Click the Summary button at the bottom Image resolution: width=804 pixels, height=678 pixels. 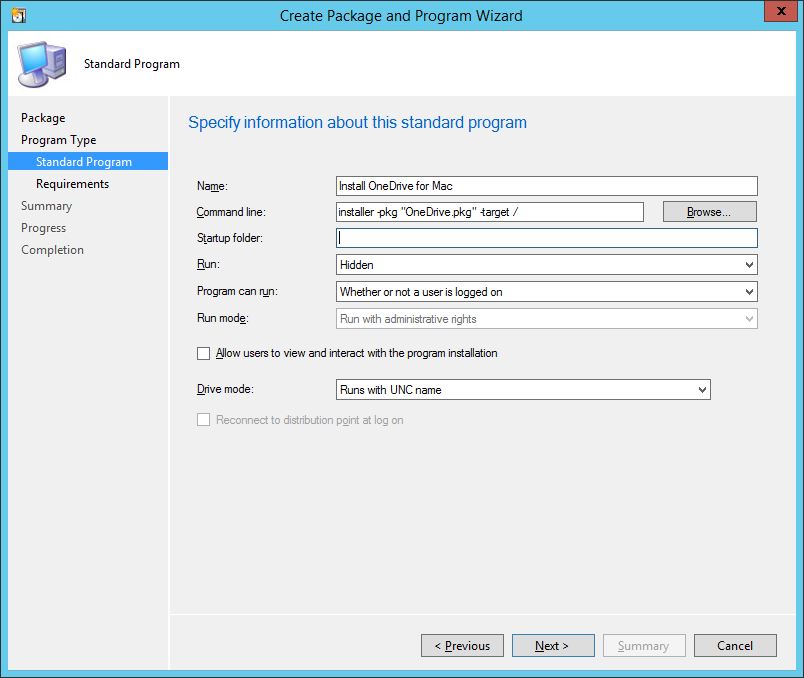point(644,645)
